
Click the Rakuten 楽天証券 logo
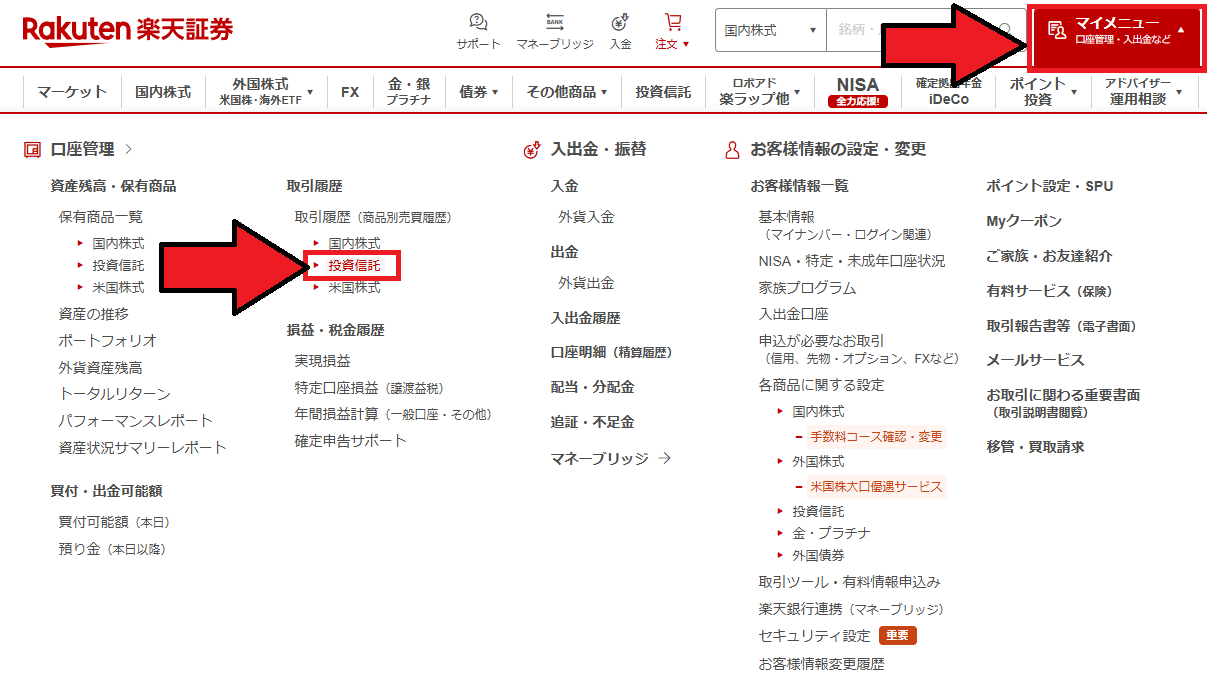[128, 30]
